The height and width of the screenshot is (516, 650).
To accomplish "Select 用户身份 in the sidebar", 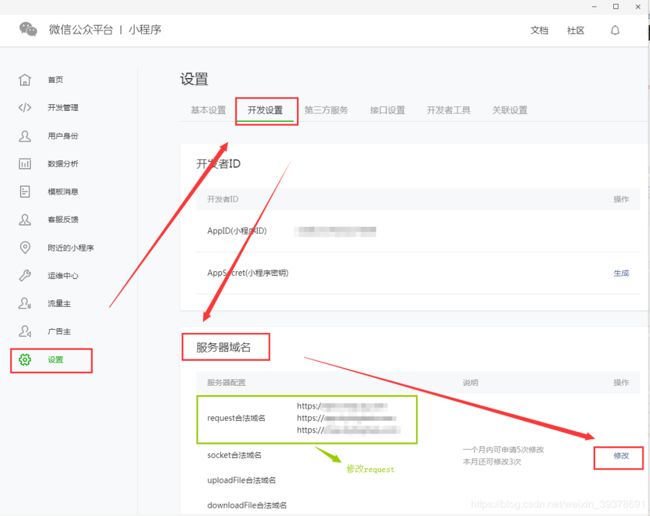I will (63, 136).
